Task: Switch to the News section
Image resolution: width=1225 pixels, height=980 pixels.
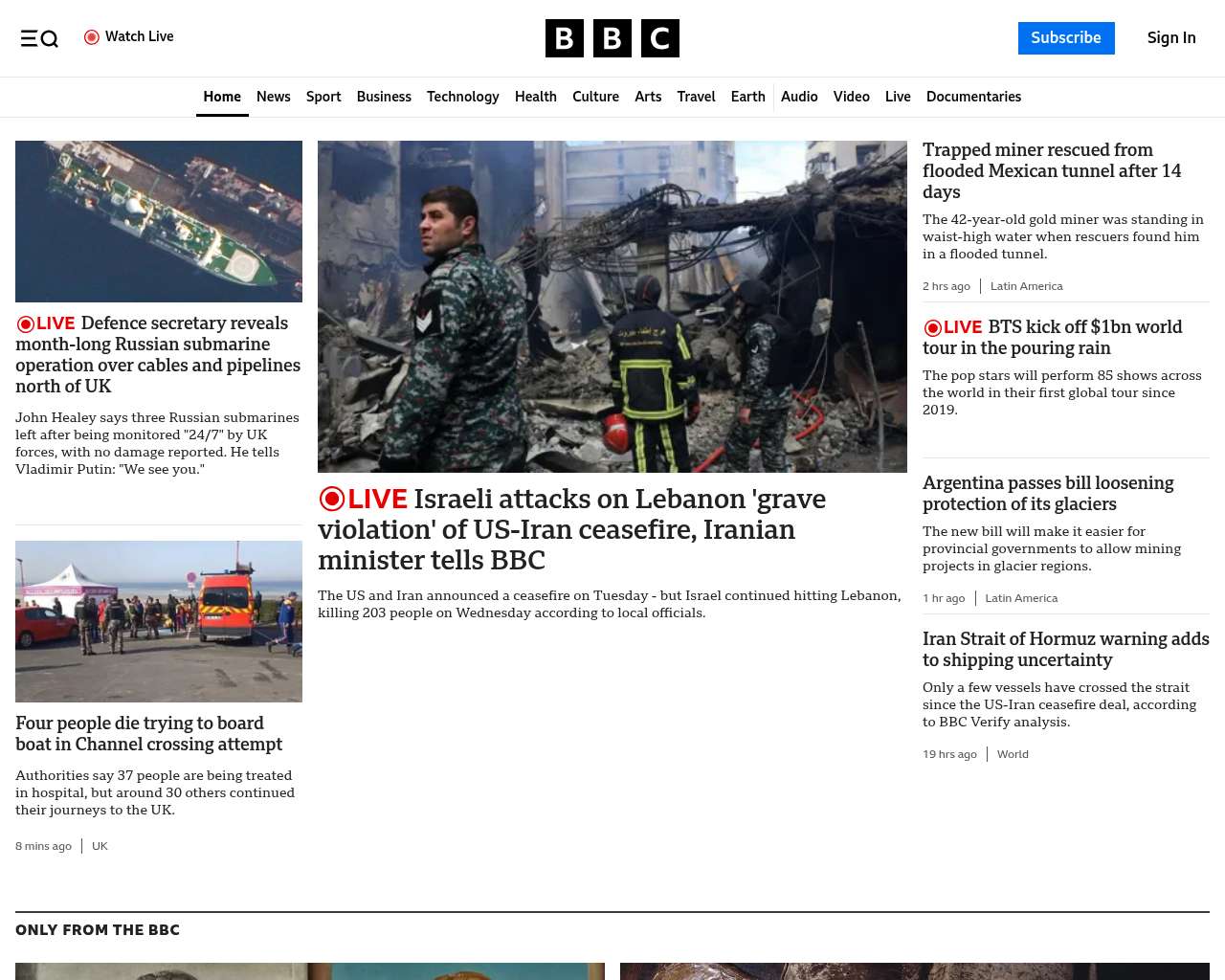Action: coord(274,97)
